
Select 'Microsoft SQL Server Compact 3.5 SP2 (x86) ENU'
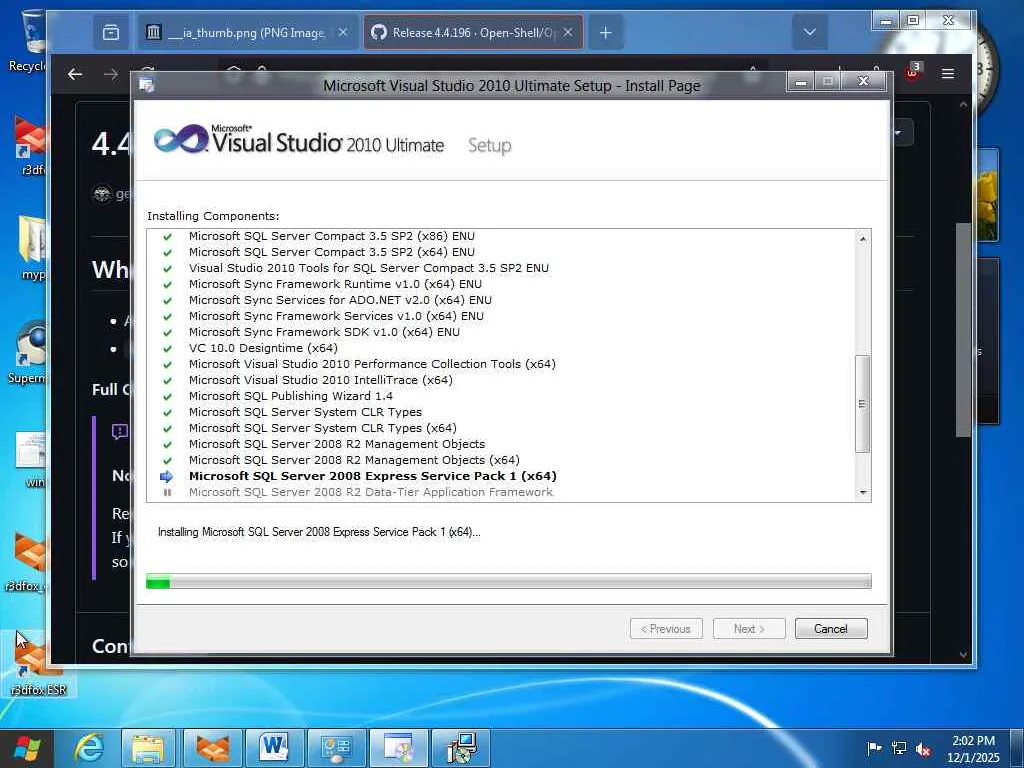point(331,236)
